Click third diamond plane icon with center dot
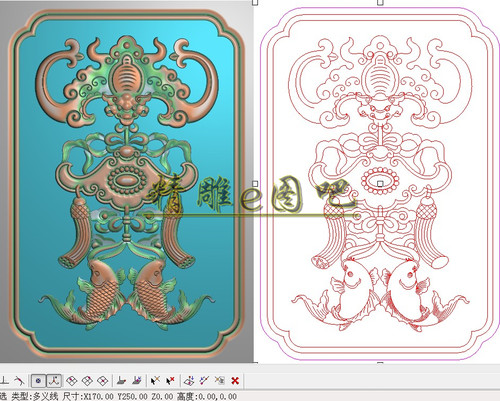The width and height of the screenshot is (500, 401). tap(102, 380)
